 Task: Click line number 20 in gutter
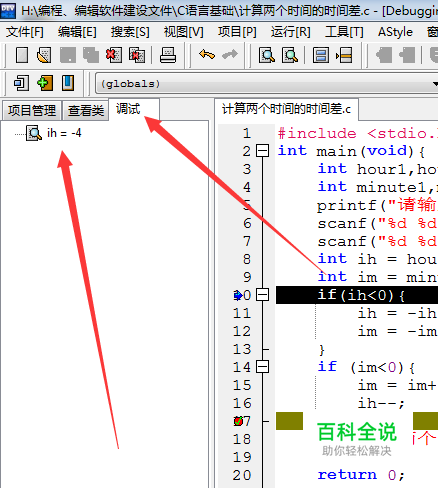point(242,475)
